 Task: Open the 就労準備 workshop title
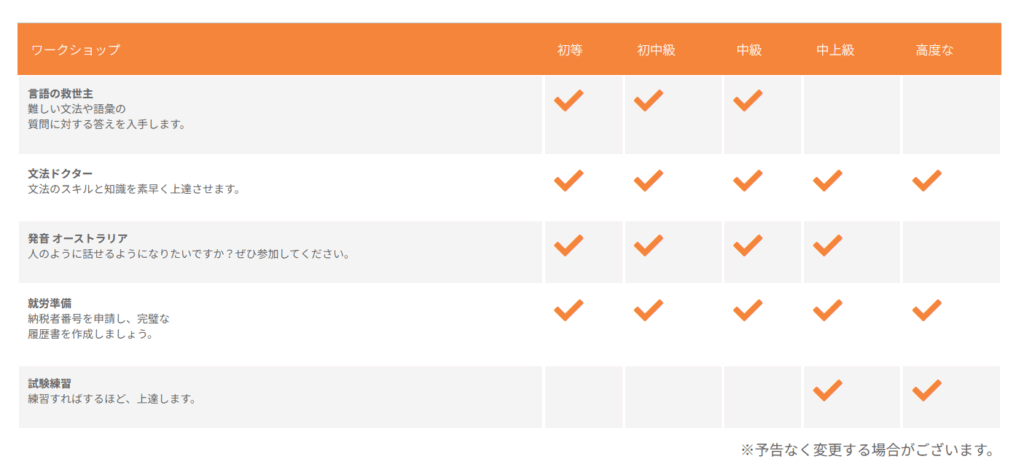point(49,303)
